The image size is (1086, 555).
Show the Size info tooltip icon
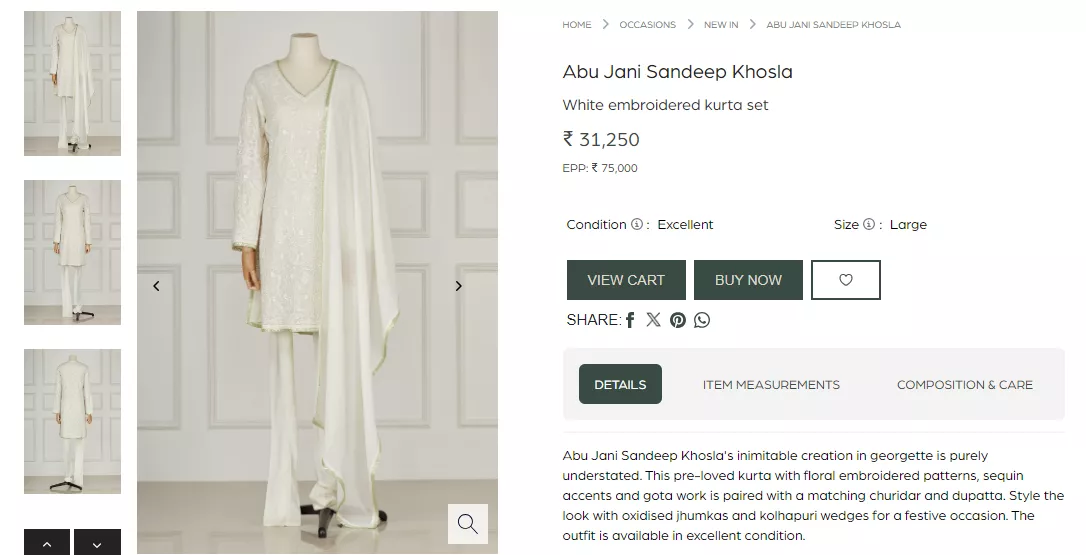pyautogui.click(x=869, y=224)
